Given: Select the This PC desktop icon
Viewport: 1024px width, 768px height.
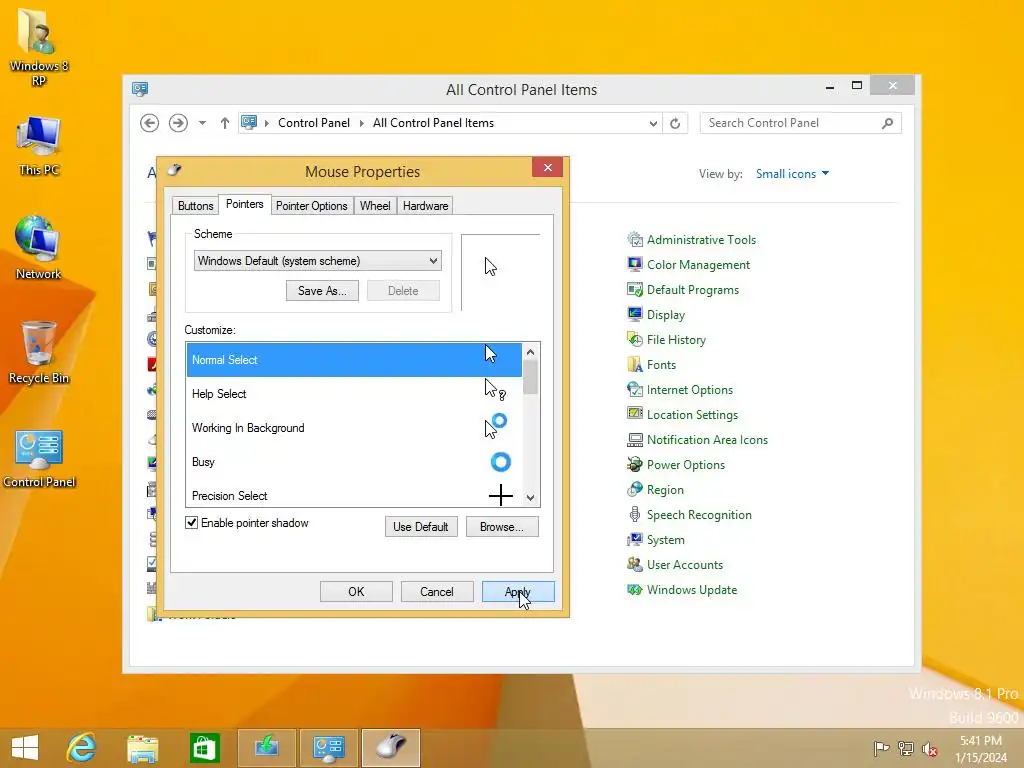Looking at the screenshot, I should 39,145.
